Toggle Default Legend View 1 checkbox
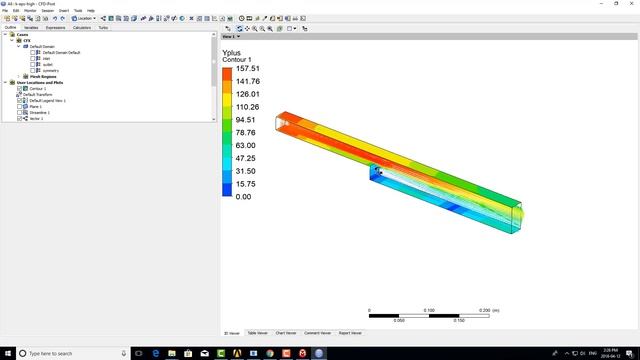The image size is (640, 360). click(x=19, y=100)
